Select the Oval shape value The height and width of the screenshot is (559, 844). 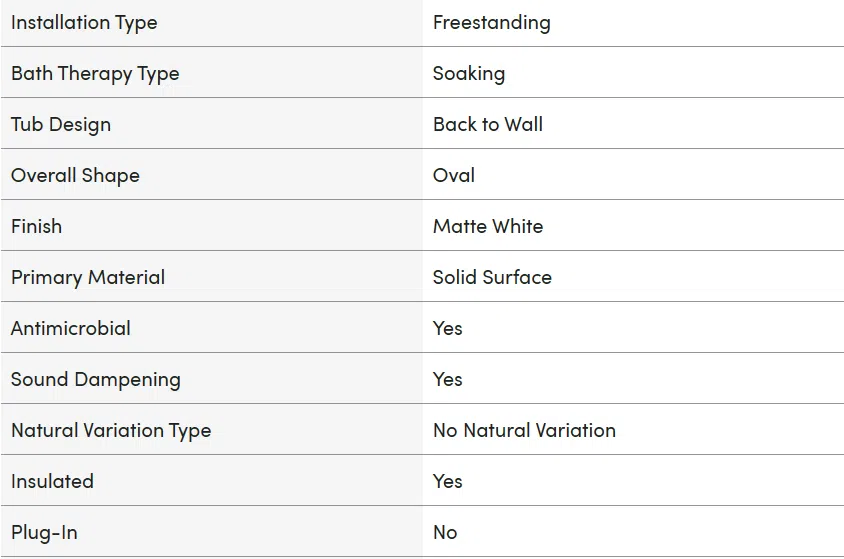click(x=454, y=175)
